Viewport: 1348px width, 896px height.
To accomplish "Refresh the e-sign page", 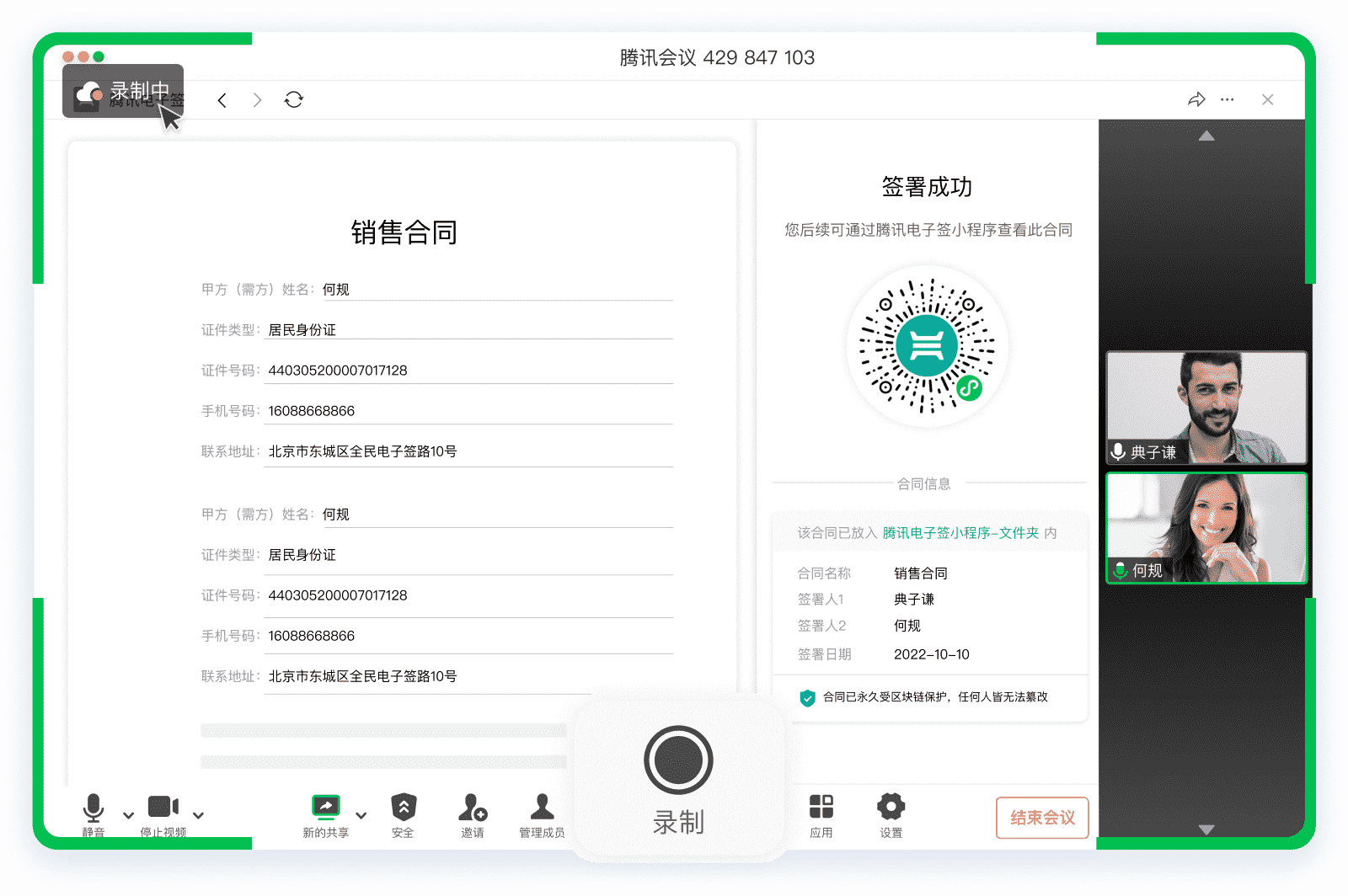I will pos(294,99).
